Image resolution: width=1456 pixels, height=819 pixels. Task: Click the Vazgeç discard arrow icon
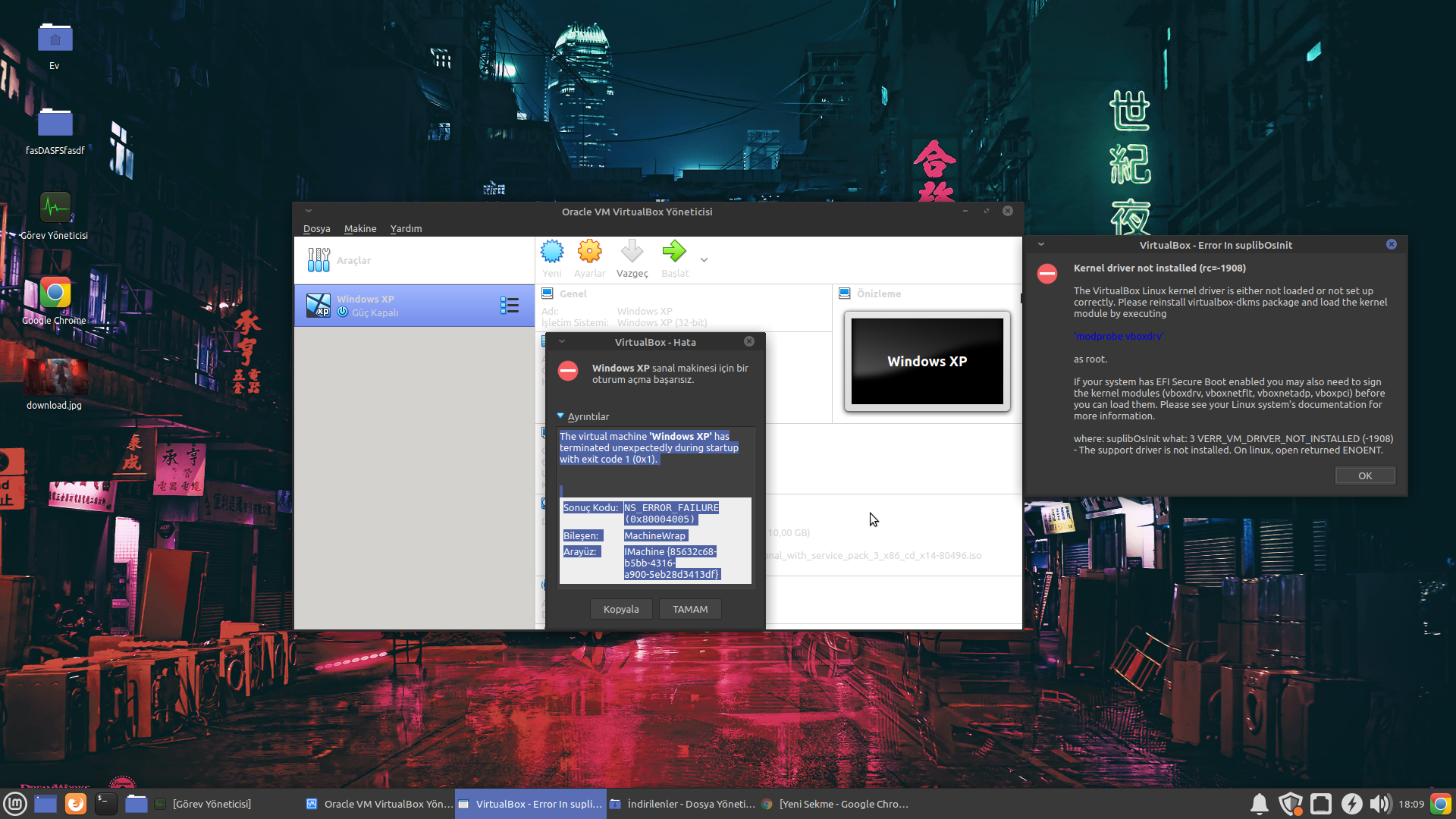coord(632,252)
